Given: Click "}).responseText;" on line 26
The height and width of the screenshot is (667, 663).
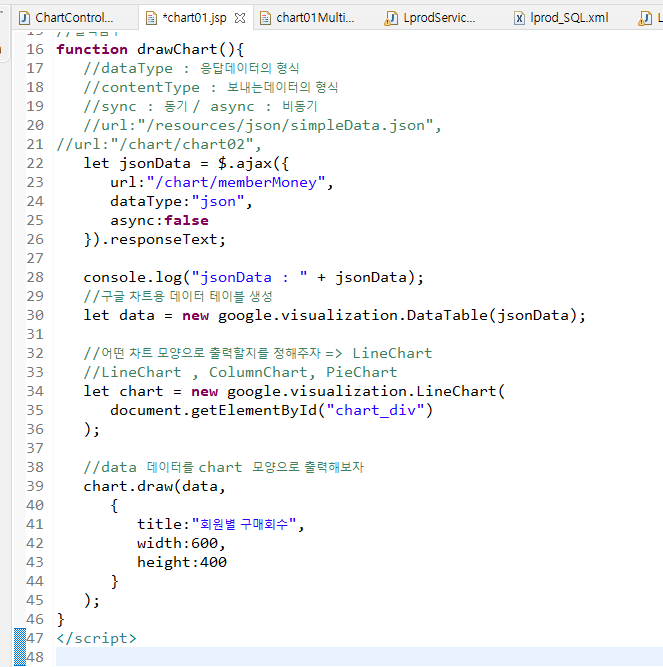Looking at the screenshot, I should pyautogui.click(x=154, y=239).
